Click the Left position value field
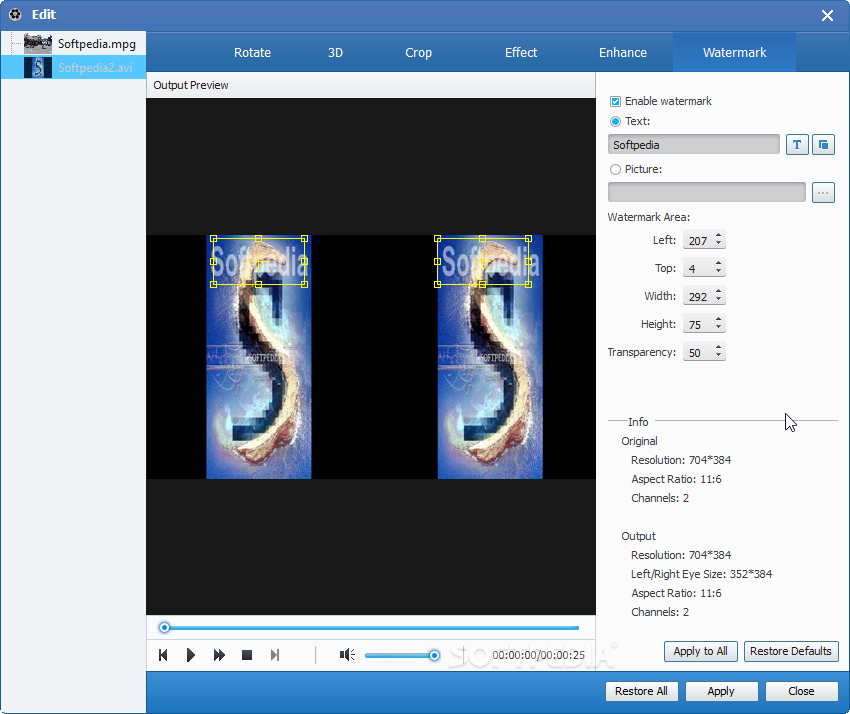The height and width of the screenshot is (714, 850). (698, 240)
